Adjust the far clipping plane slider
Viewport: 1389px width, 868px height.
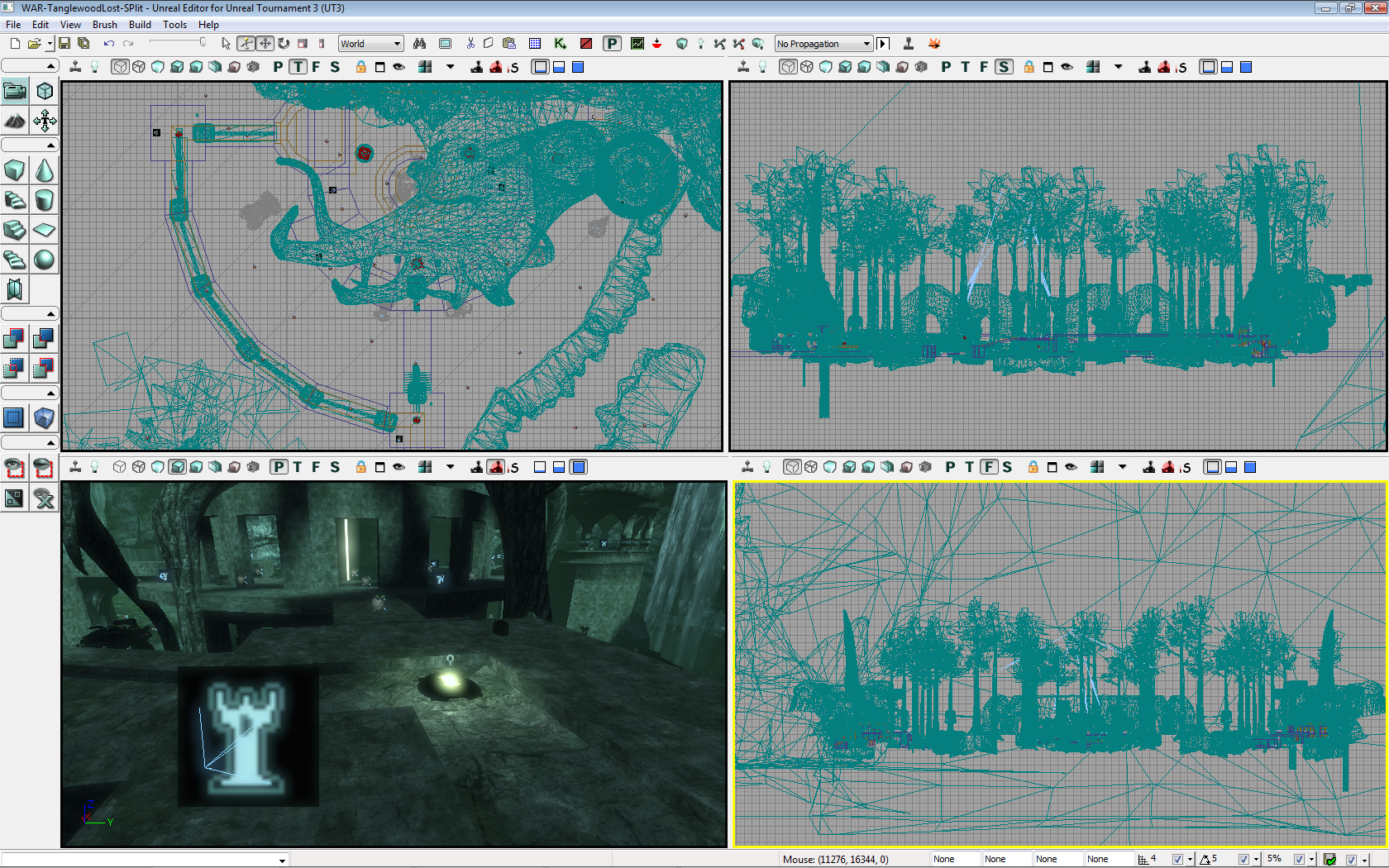177,43
